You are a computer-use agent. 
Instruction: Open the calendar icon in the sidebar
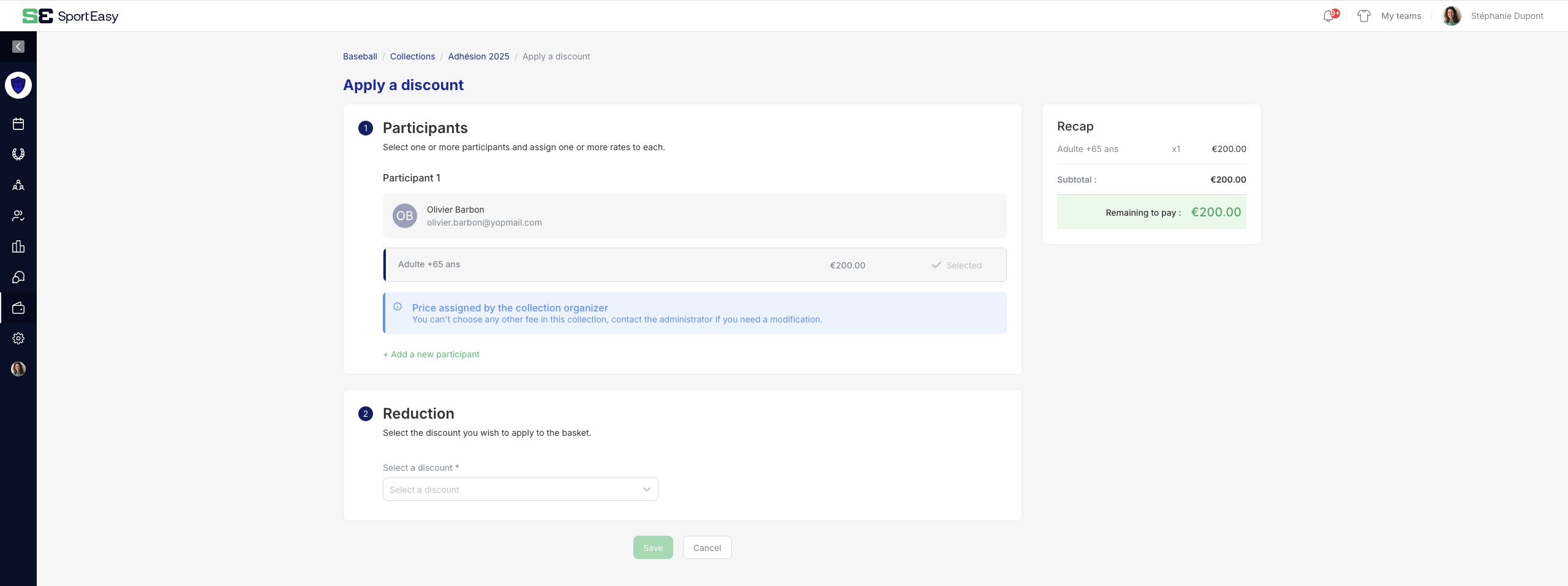[18, 124]
